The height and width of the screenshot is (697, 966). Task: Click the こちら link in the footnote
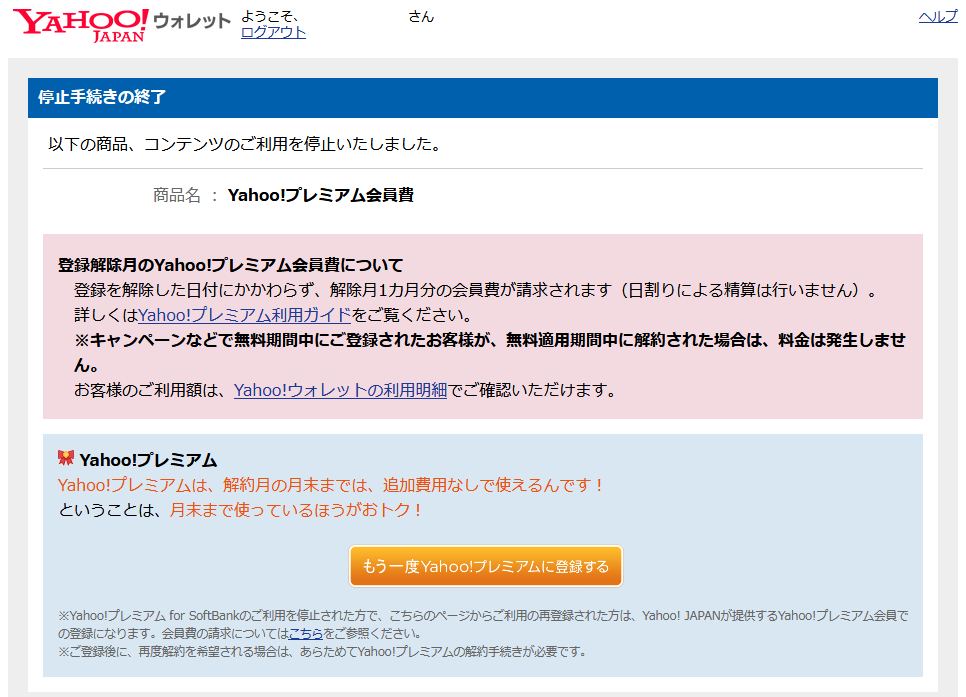[x=306, y=633]
